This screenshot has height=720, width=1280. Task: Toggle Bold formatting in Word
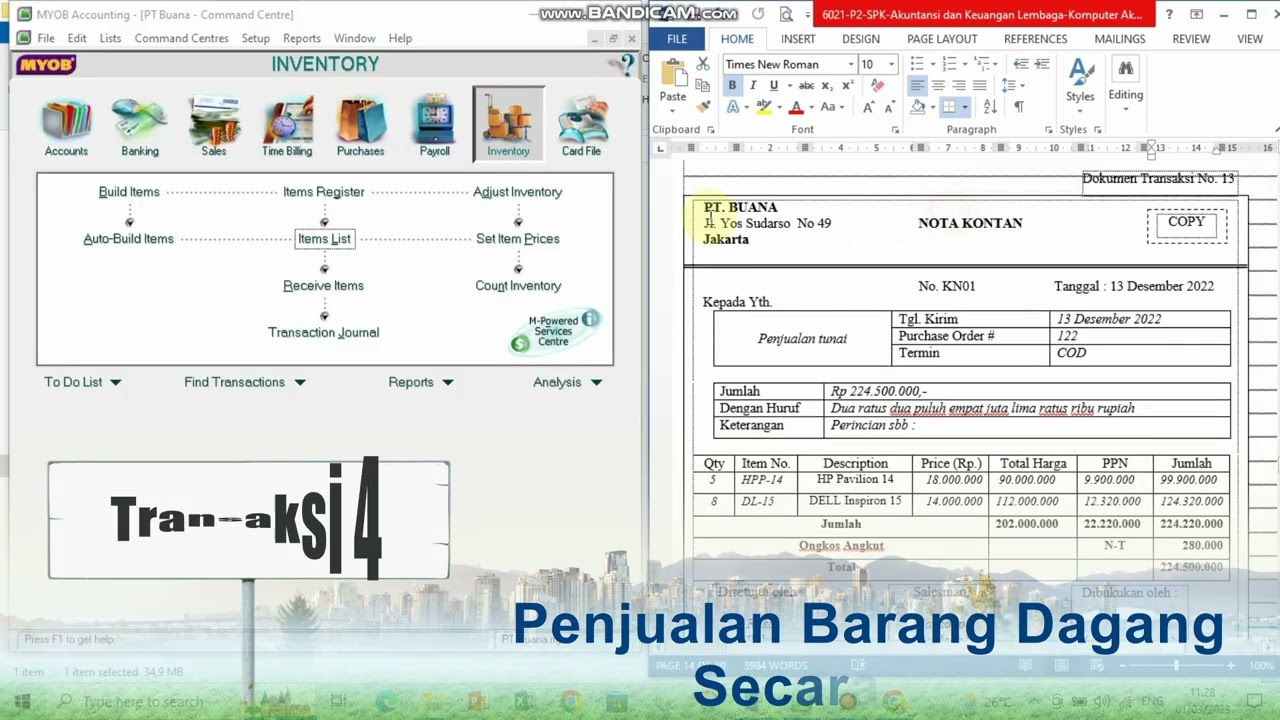click(732, 86)
